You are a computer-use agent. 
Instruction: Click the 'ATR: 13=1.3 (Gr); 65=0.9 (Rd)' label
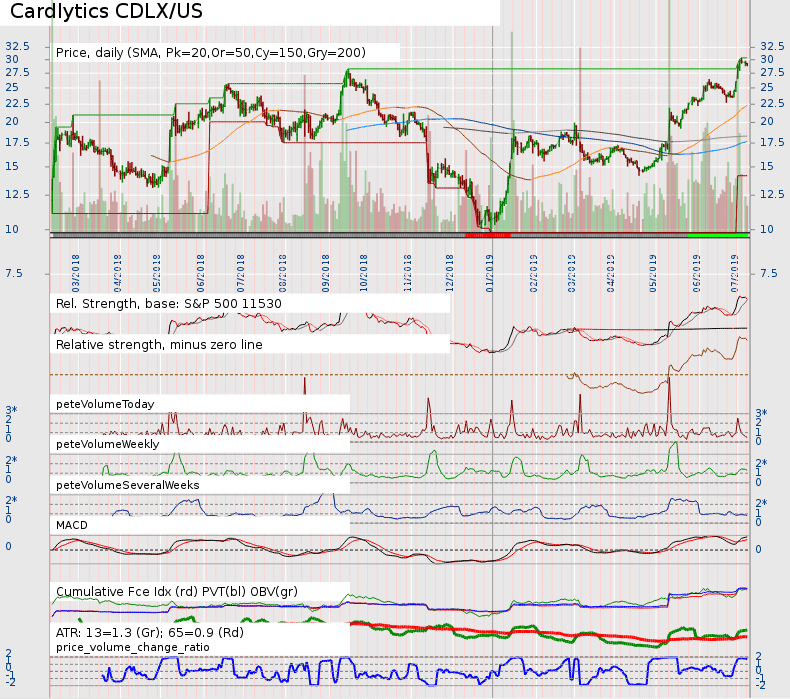[x=150, y=632]
